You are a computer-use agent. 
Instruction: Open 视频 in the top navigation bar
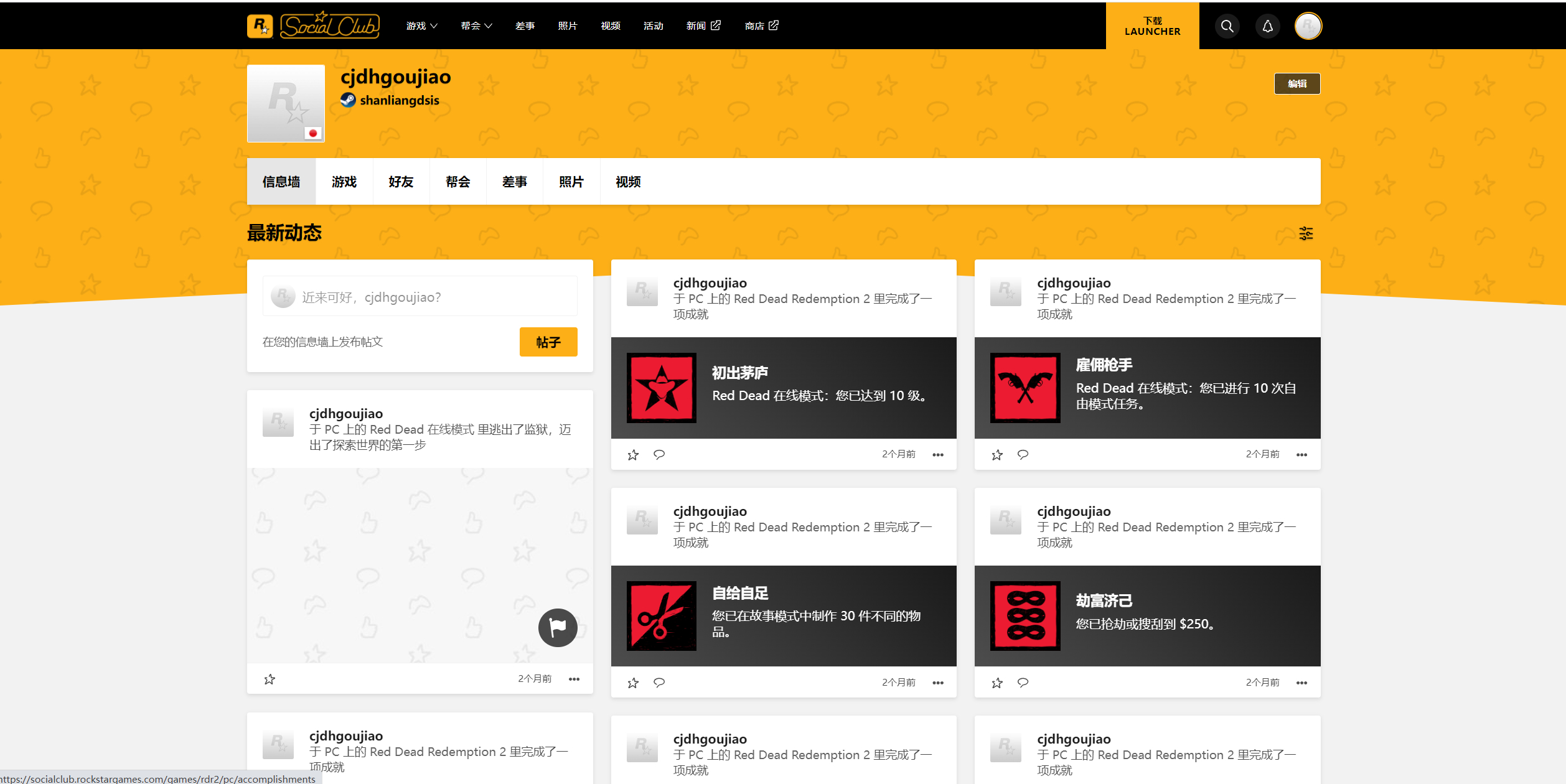point(611,26)
